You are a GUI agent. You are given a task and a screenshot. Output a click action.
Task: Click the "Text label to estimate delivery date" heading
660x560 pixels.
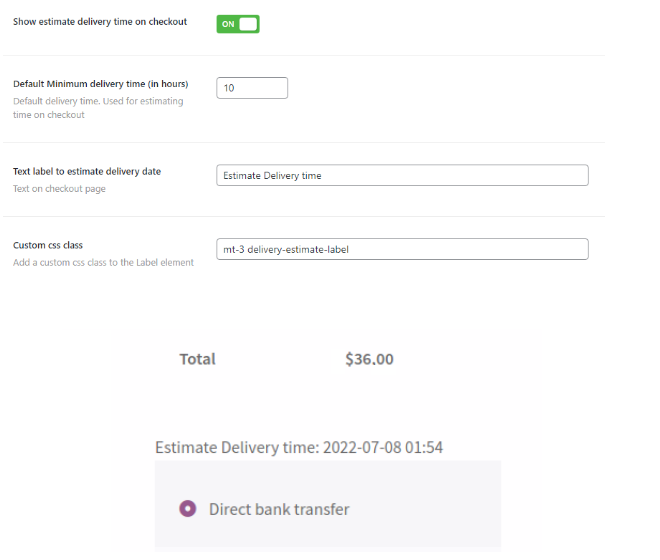(x=87, y=172)
